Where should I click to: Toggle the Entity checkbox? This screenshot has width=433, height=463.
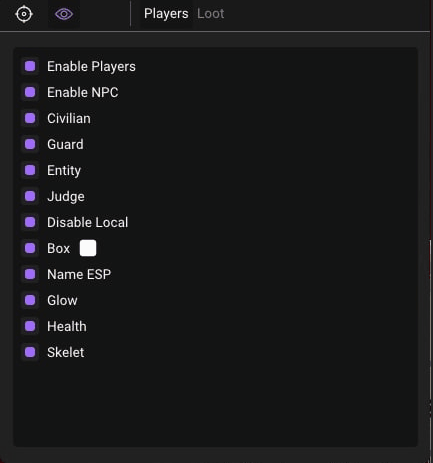(x=30, y=170)
